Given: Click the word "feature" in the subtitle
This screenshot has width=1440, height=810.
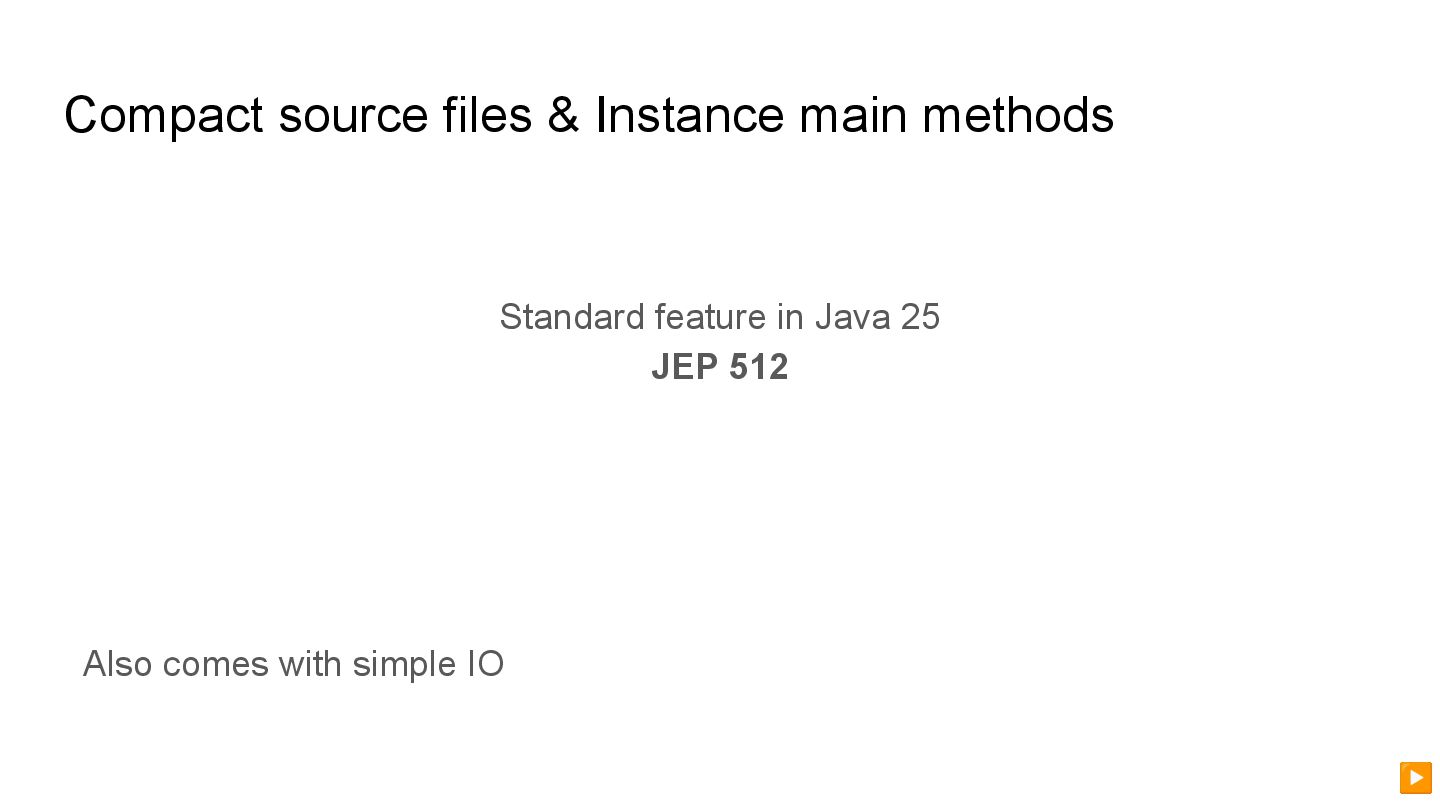Looking at the screenshot, I should pos(709,317).
